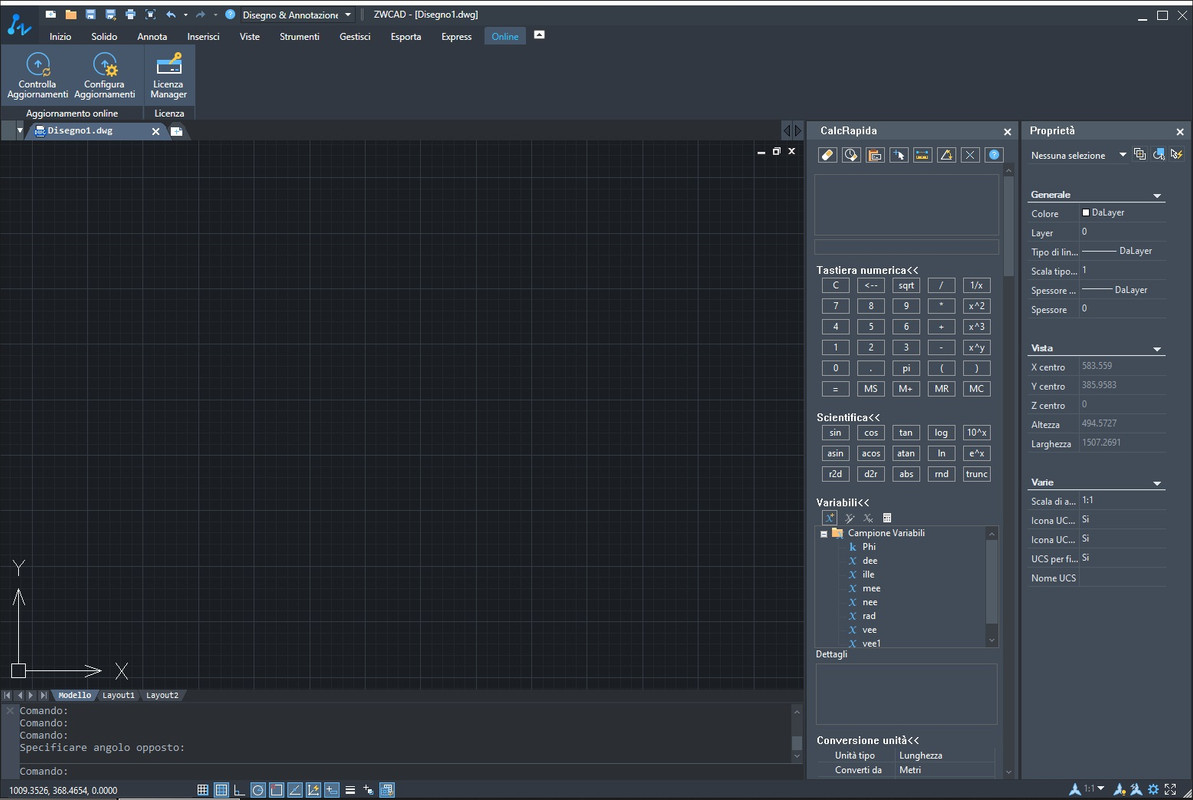Click the angle between two lines icon
Image resolution: width=1193 pixels, height=800 pixels.
pos(946,155)
